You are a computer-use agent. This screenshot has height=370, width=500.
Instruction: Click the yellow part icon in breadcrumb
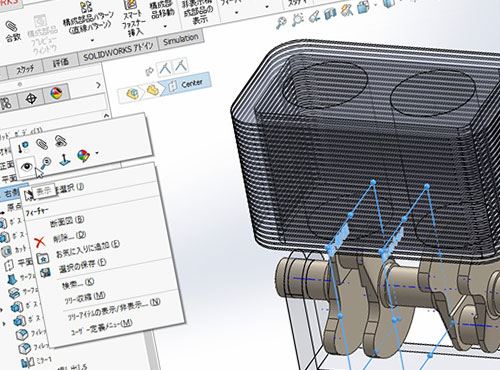click(x=152, y=90)
